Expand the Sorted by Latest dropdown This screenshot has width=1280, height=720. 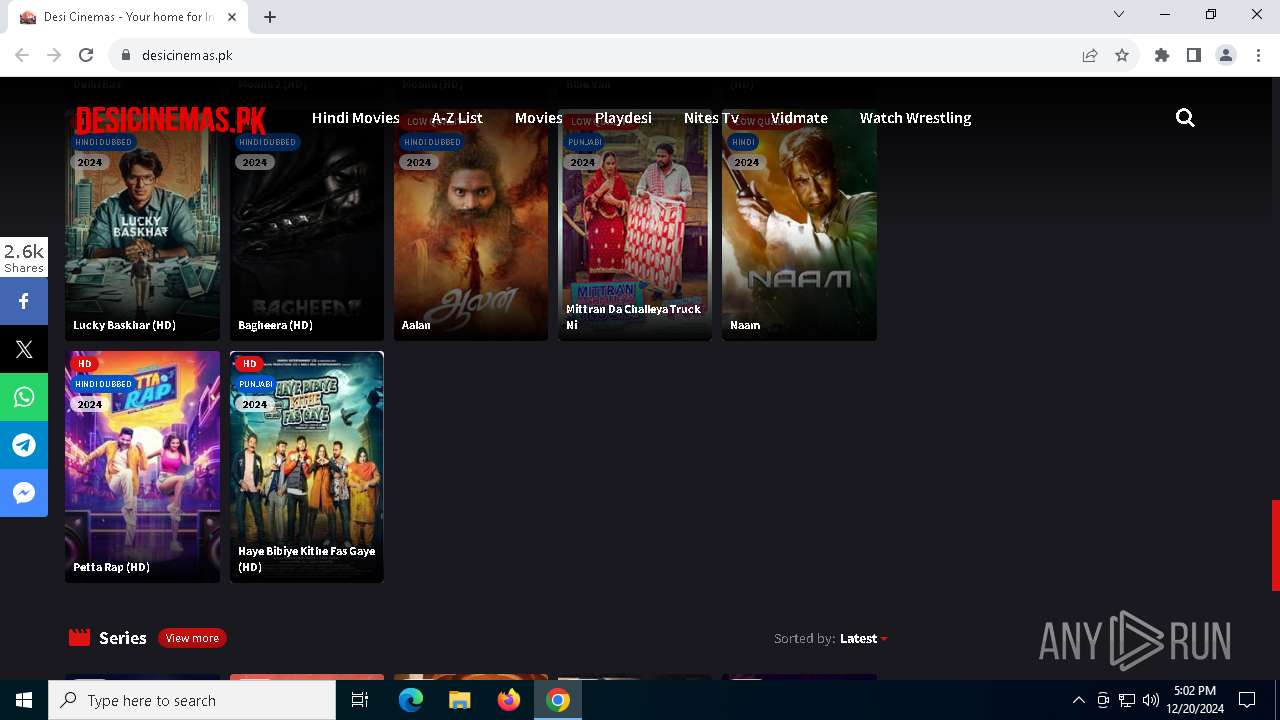tap(864, 638)
